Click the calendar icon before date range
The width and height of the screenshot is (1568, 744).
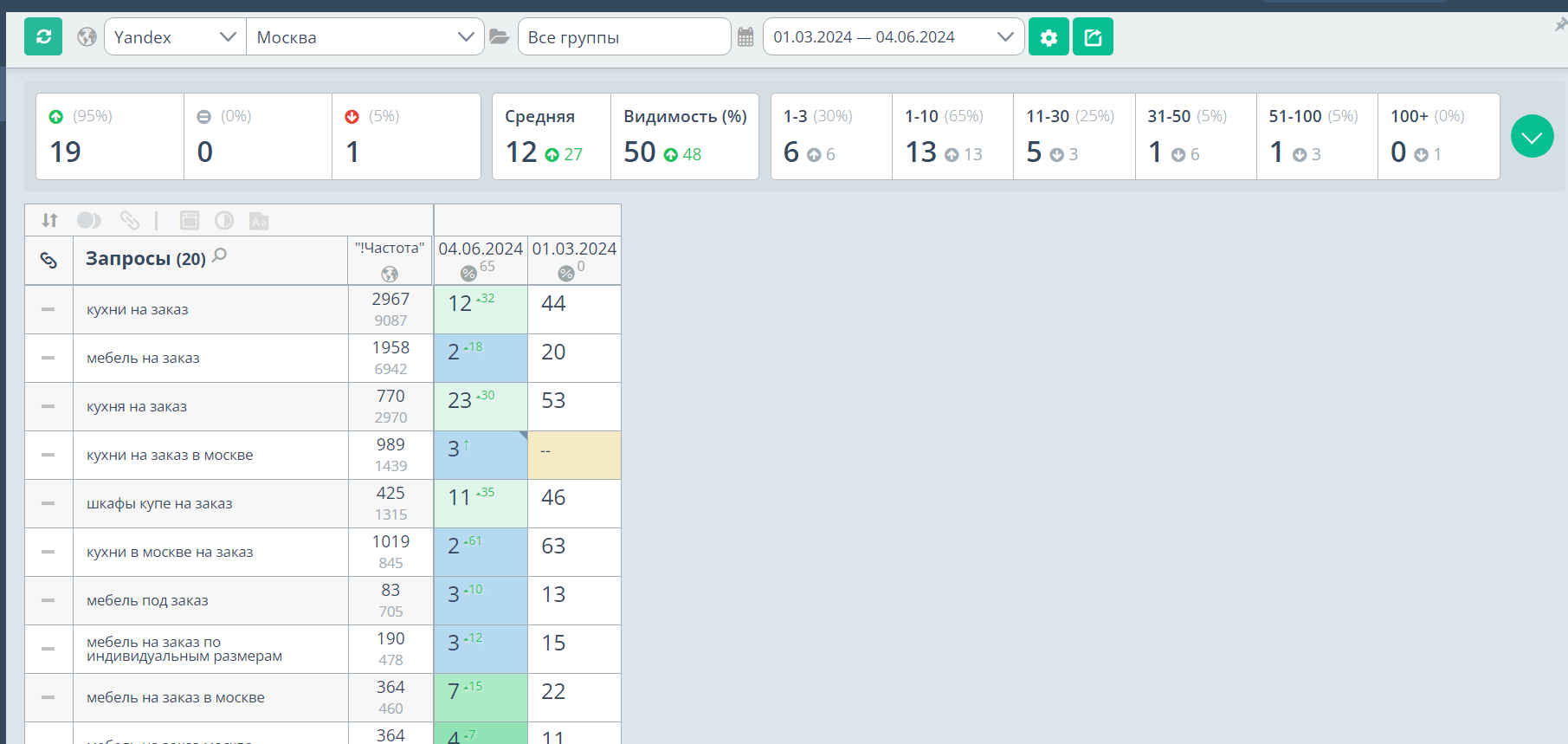(x=745, y=36)
